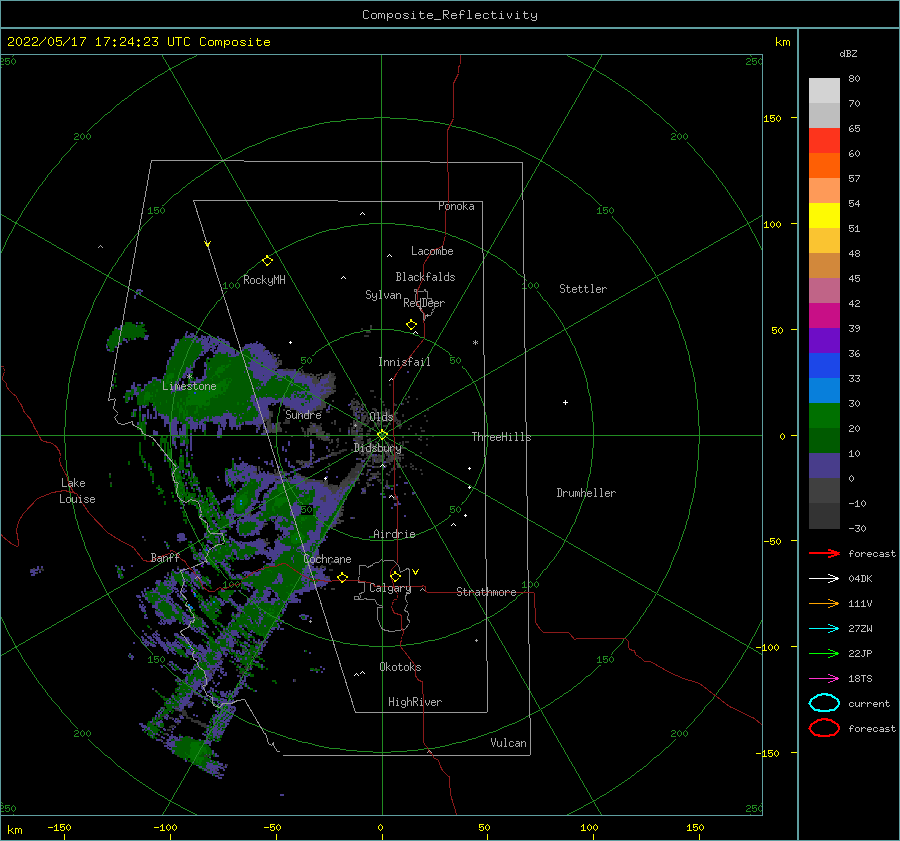900x841 pixels.
Task: Click -150 on the bottom km axis
Action: tap(59, 827)
